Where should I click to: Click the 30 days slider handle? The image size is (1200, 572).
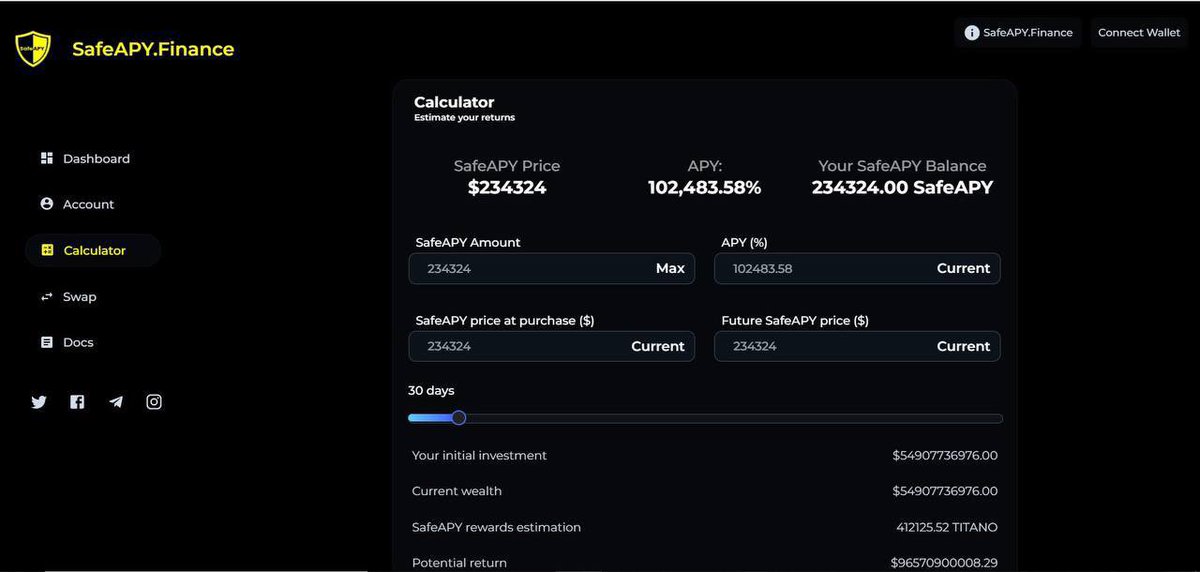coord(458,418)
